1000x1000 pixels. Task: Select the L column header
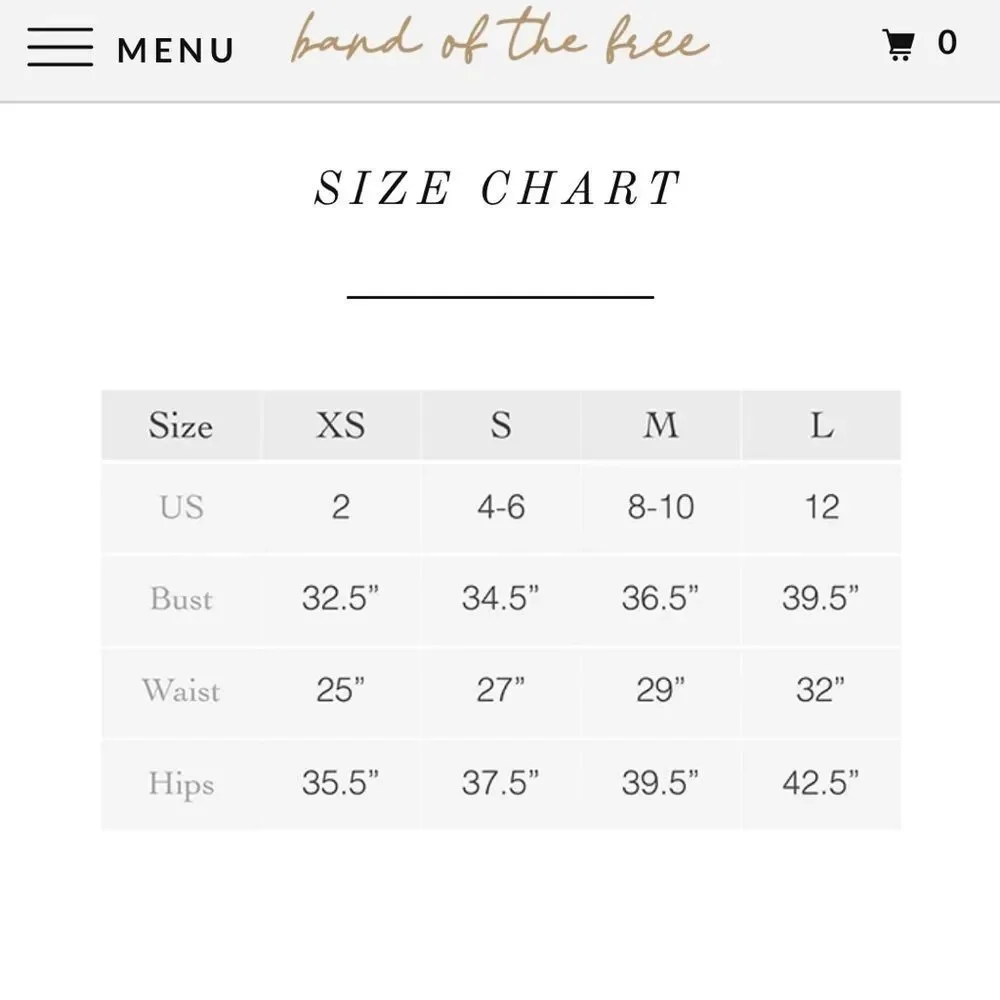click(821, 425)
